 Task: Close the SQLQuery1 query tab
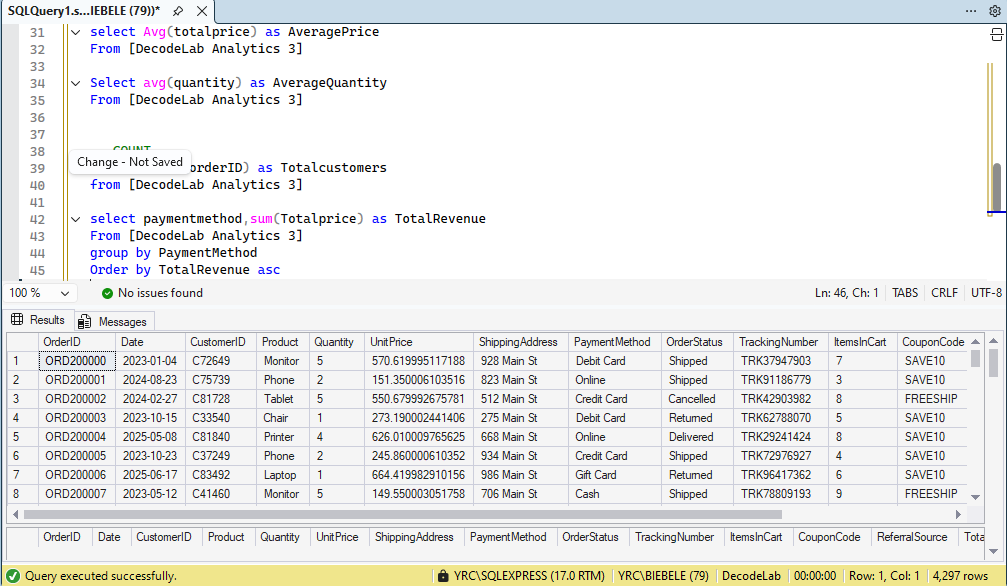(x=202, y=11)
